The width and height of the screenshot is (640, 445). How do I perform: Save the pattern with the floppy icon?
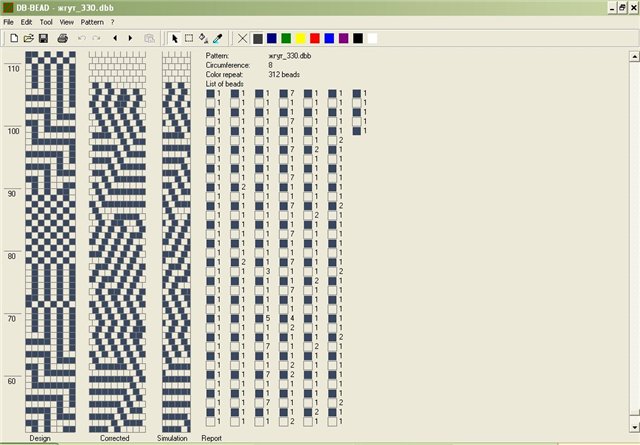pos(43,38)
